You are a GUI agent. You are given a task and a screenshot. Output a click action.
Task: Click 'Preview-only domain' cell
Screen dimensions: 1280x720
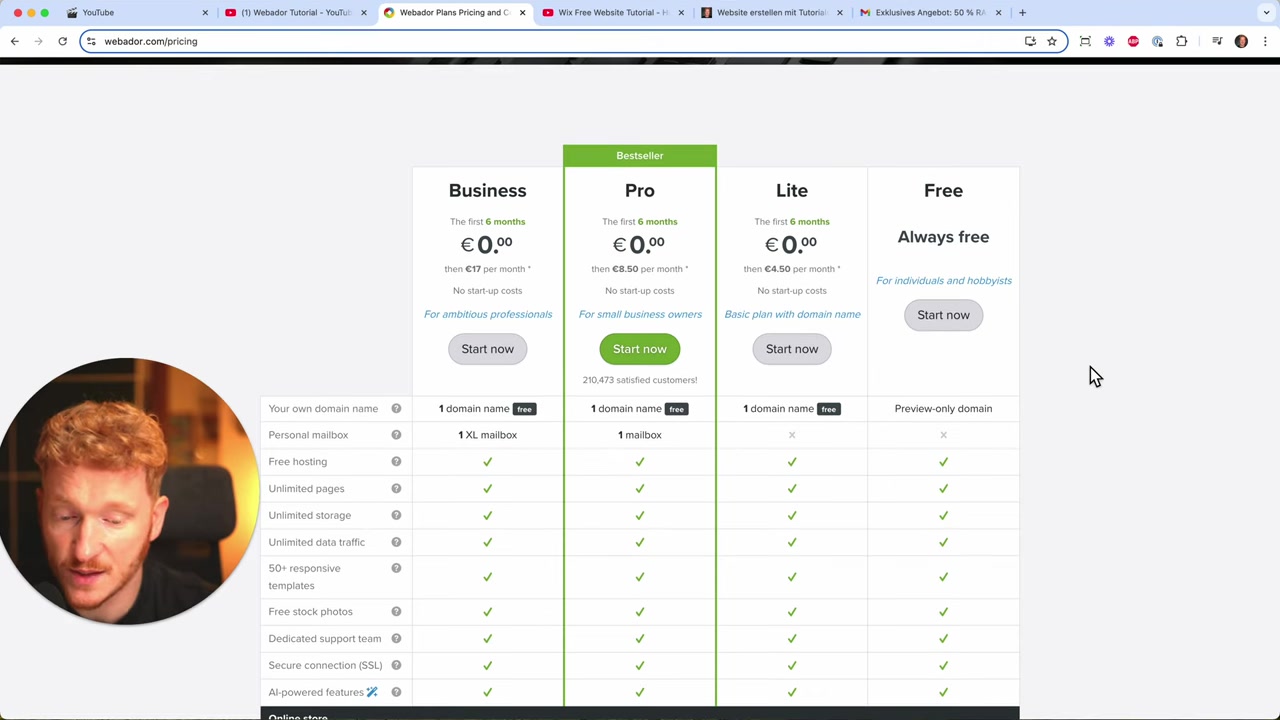943,408
